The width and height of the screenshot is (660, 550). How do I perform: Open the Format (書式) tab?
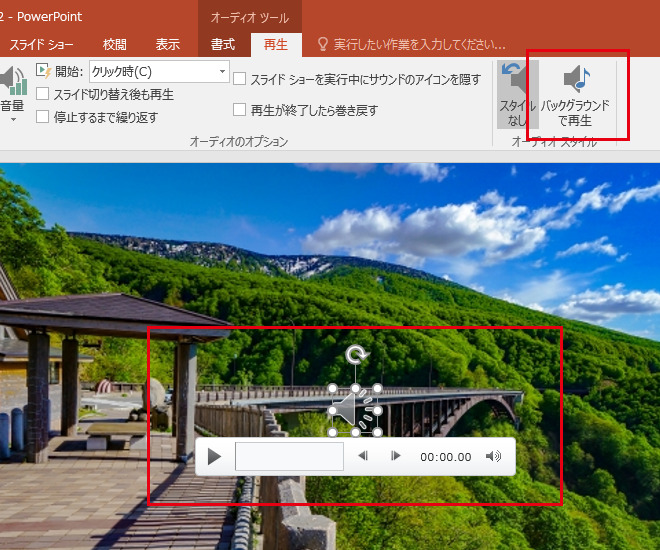pyautogui.click(x=223, y=44)
